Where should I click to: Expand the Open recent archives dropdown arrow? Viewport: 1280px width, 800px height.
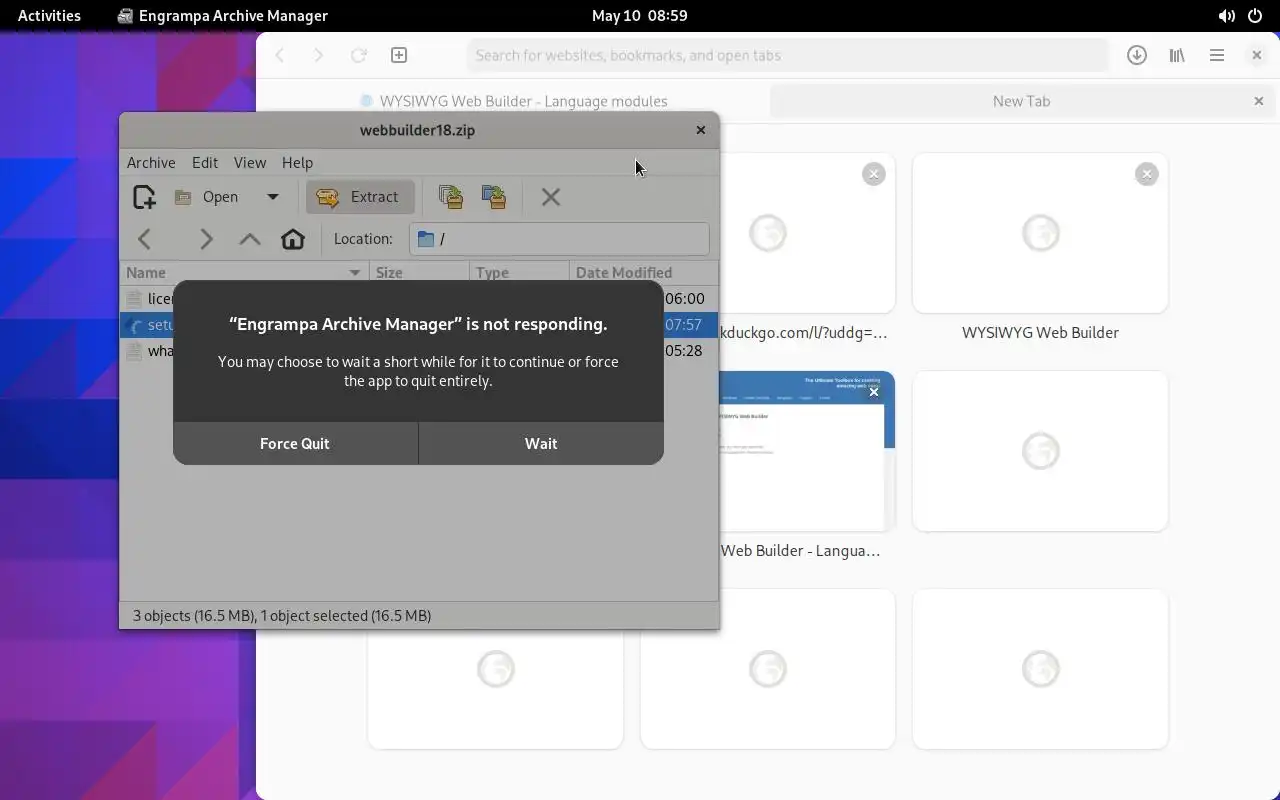pyautogui.click(x=272, y=197)
